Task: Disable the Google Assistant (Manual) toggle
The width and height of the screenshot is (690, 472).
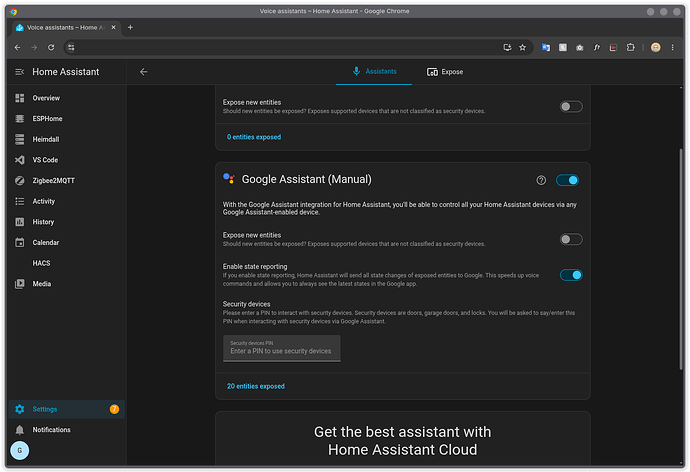Action: (567, 180)
